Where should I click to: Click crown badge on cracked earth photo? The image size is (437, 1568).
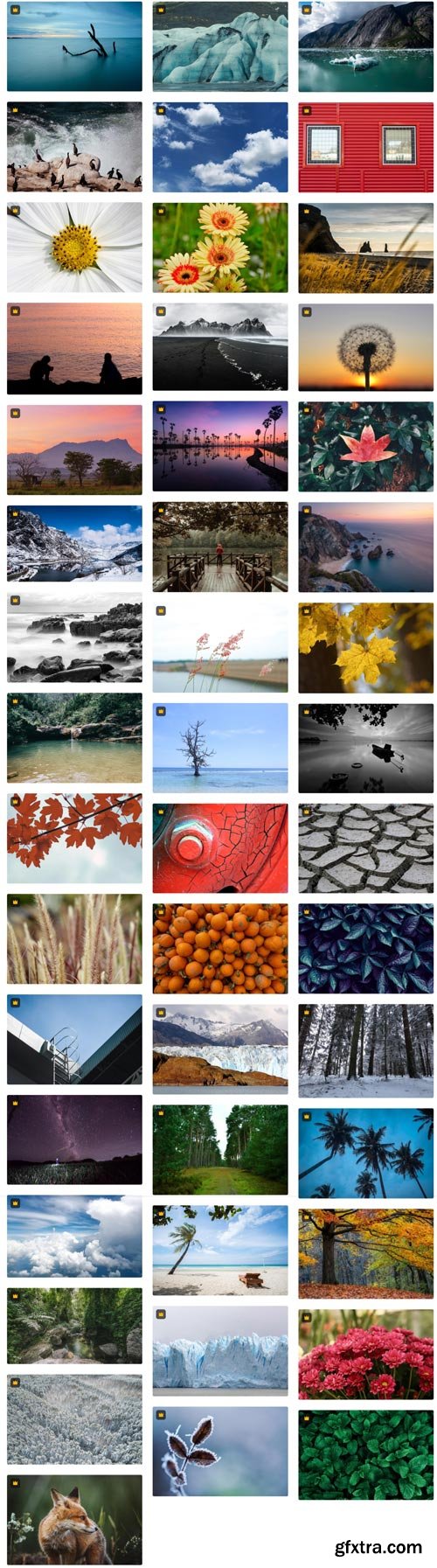[307, 812]
